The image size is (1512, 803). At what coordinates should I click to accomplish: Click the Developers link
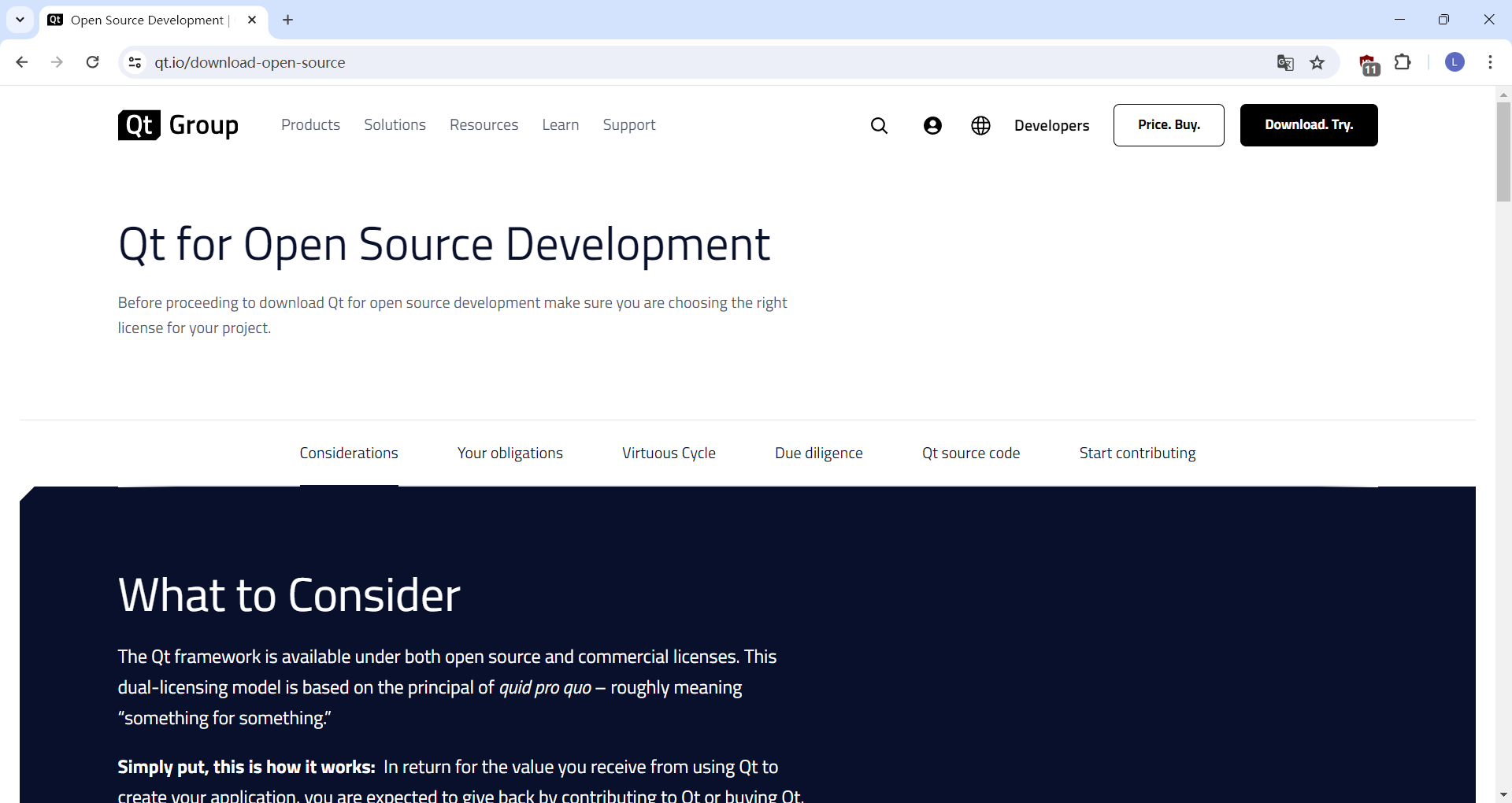(x=1051, y=126)
